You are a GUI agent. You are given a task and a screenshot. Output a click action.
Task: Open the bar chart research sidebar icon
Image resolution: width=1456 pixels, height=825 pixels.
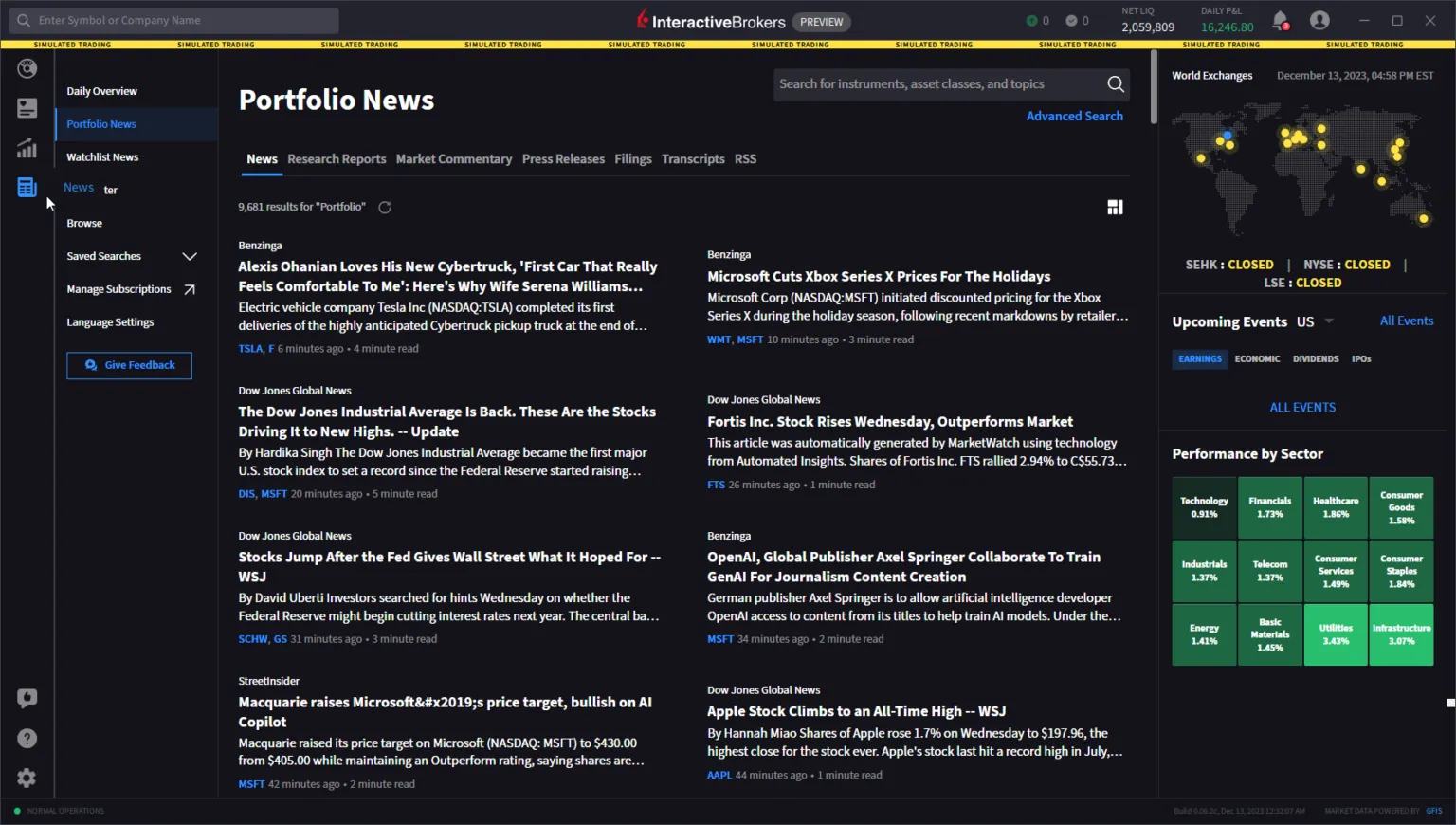coord(27,148)
